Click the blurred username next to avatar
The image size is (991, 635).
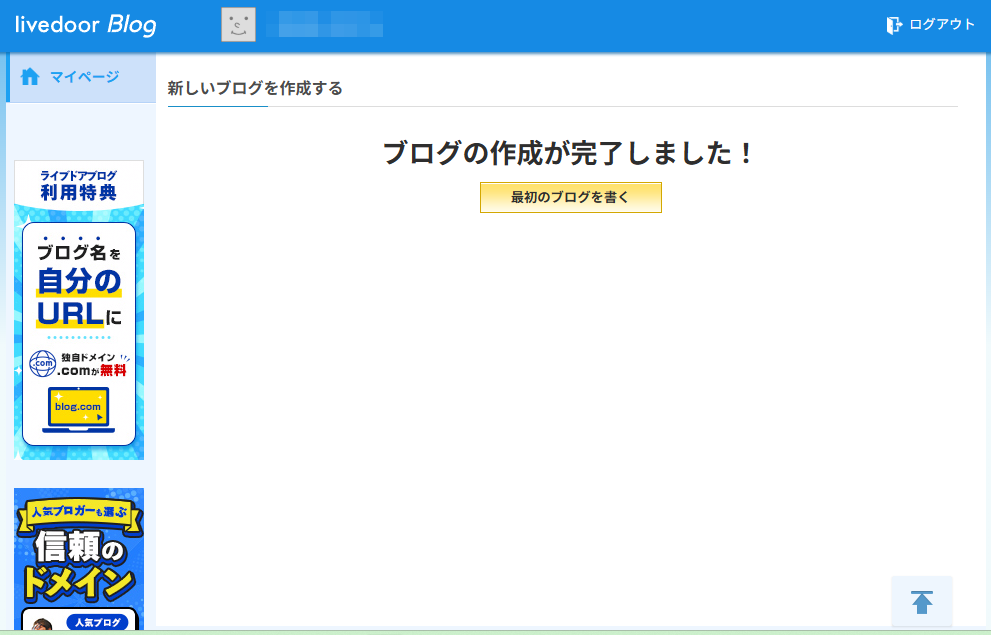tap(324, 24)
